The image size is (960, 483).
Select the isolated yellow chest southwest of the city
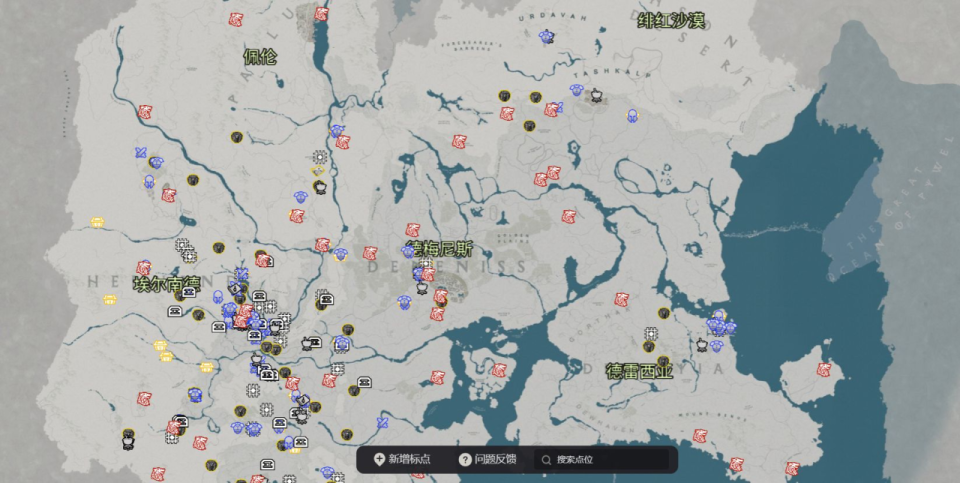[207, 367]
